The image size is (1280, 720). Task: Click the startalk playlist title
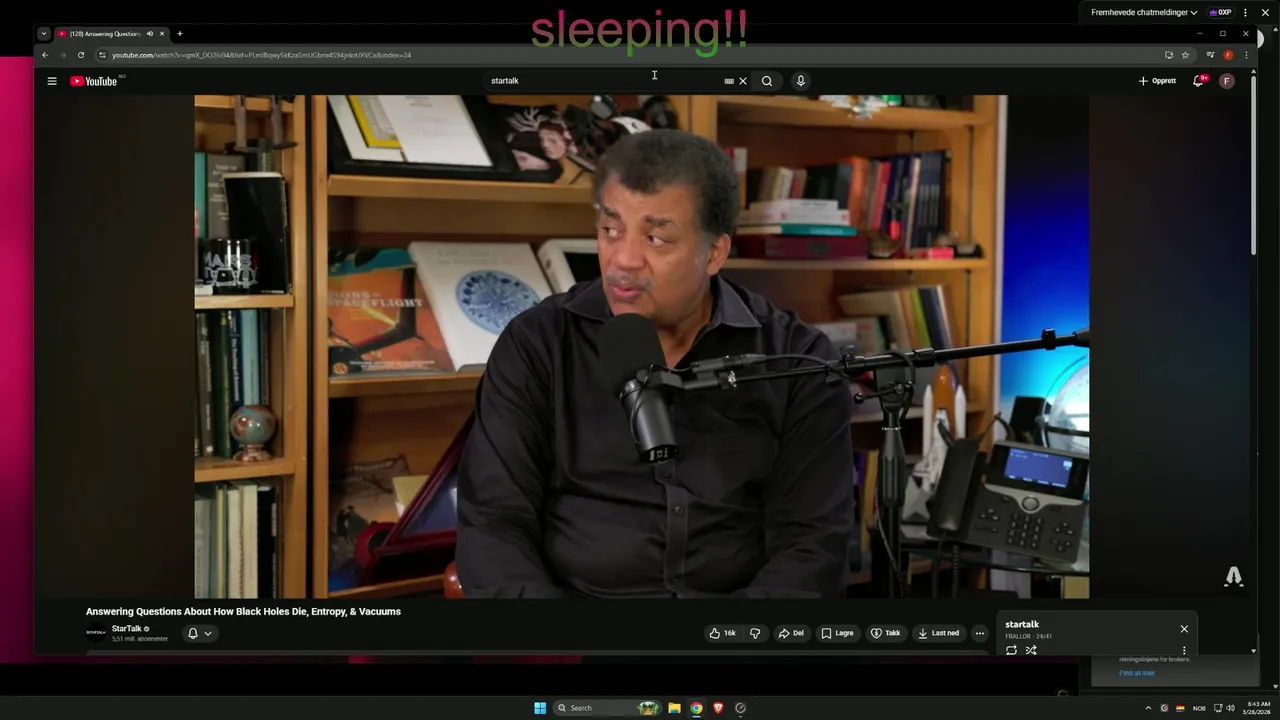[1022, 624]
